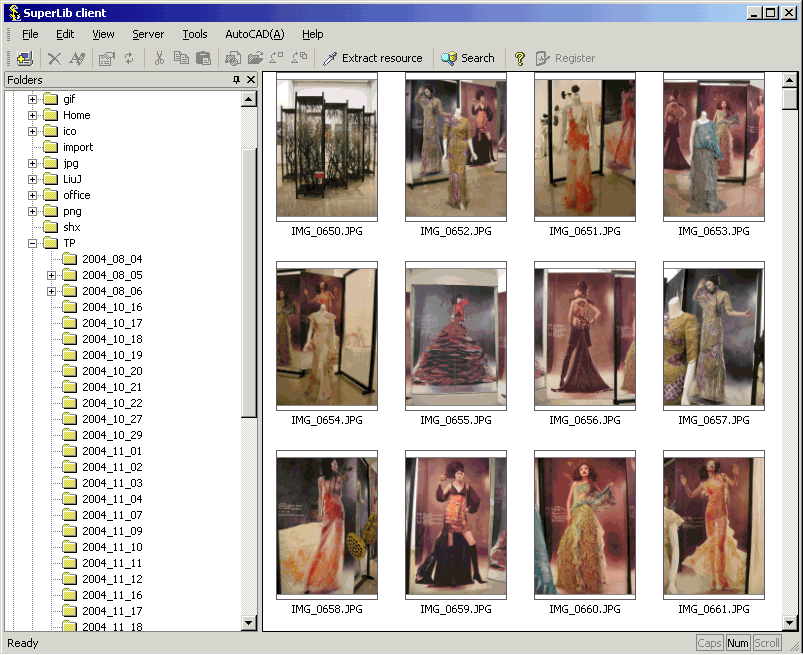Screen dimensions: 803x655
Task: Click the folder tree scroll down arrow
Action: 249,623
